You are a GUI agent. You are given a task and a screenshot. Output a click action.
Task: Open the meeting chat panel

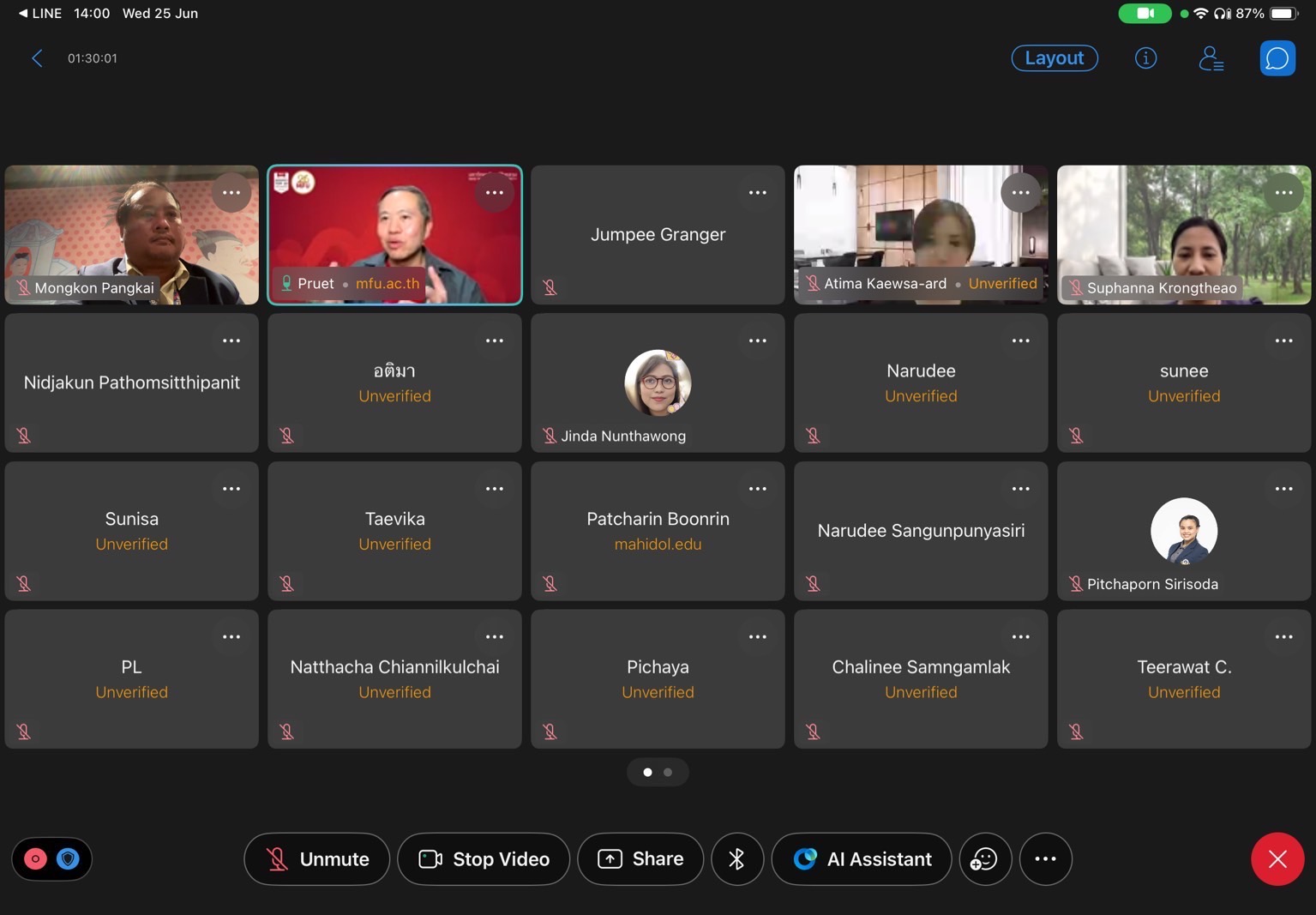point(1277,58)
